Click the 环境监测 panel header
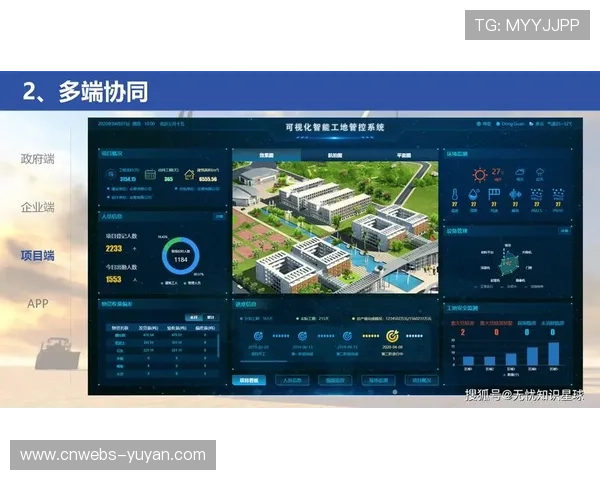Screen dimensions: 600x480 tap(457, 154)
